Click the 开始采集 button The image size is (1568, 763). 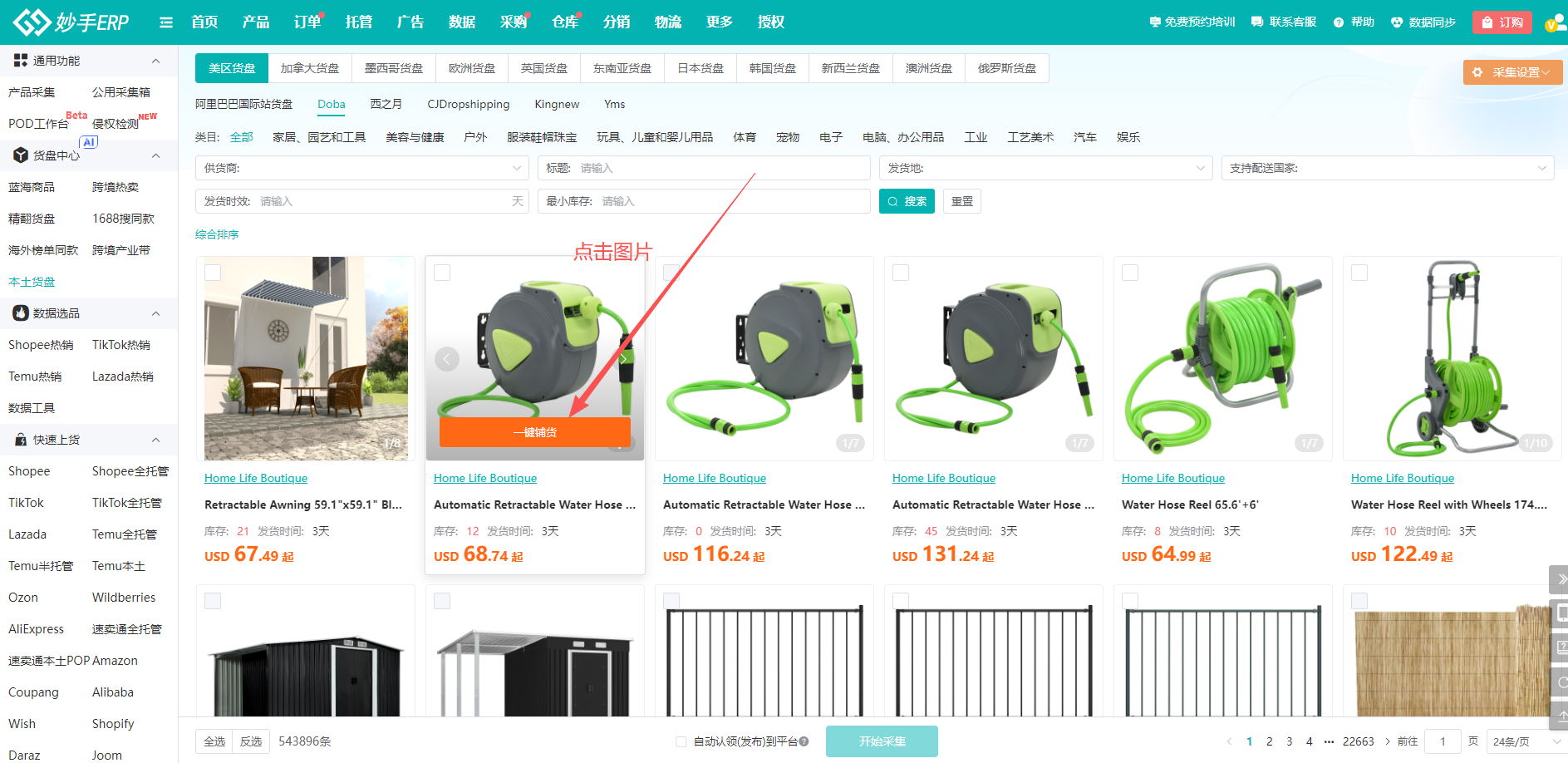[882, 741]
